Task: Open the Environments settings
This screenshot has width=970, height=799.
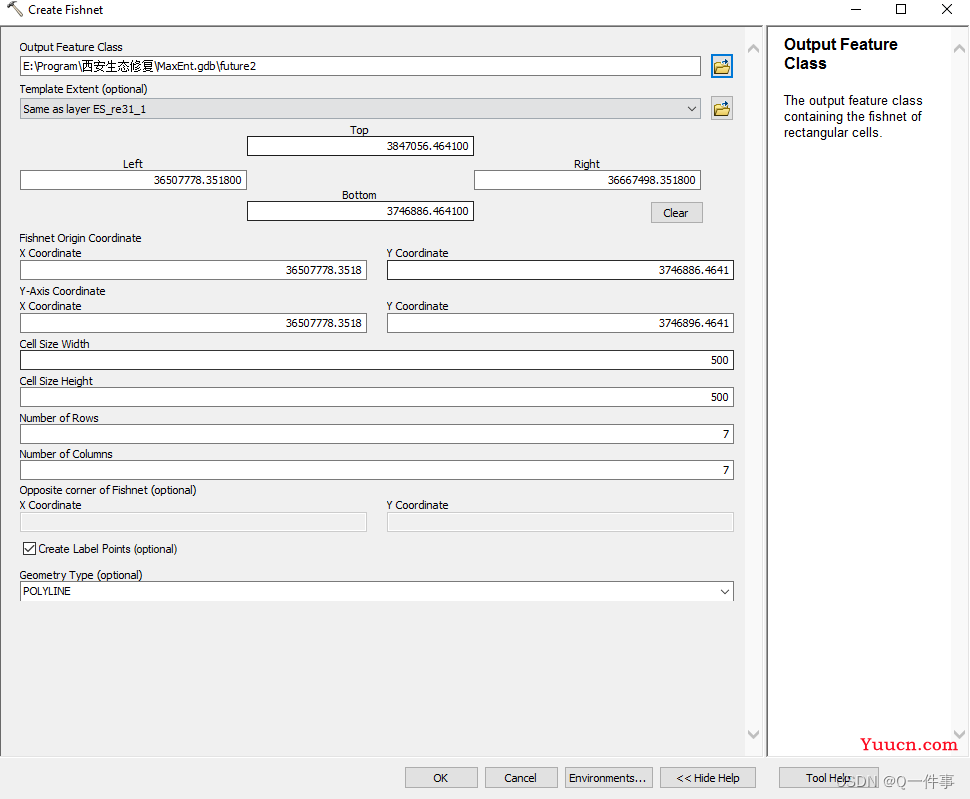Action: coord(608,777)
